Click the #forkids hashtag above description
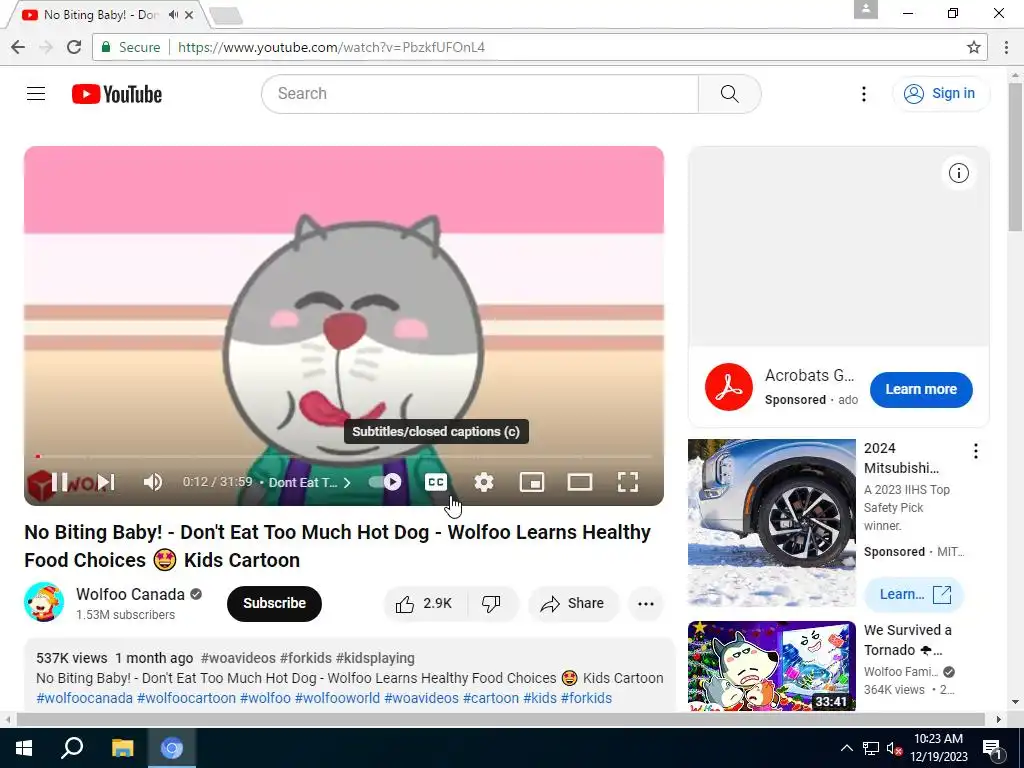The width and height of the screenshot is (1024, 768). point(305,658)
